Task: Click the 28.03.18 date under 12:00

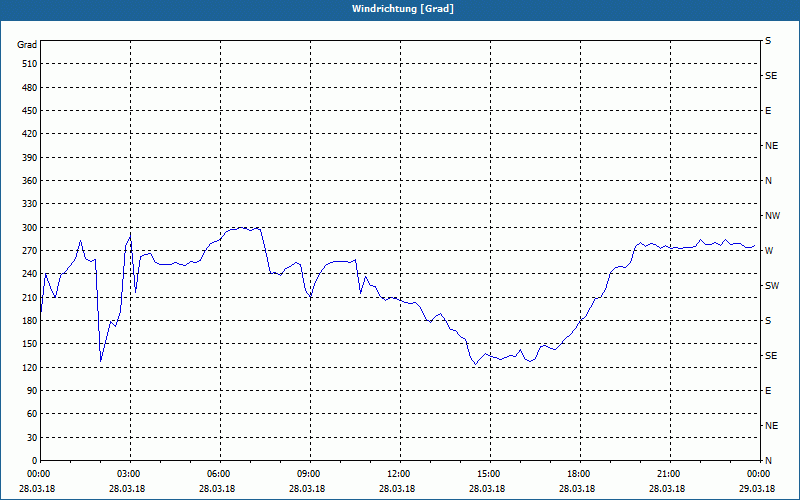Action: pyautogui.click(x=397, y=489)
